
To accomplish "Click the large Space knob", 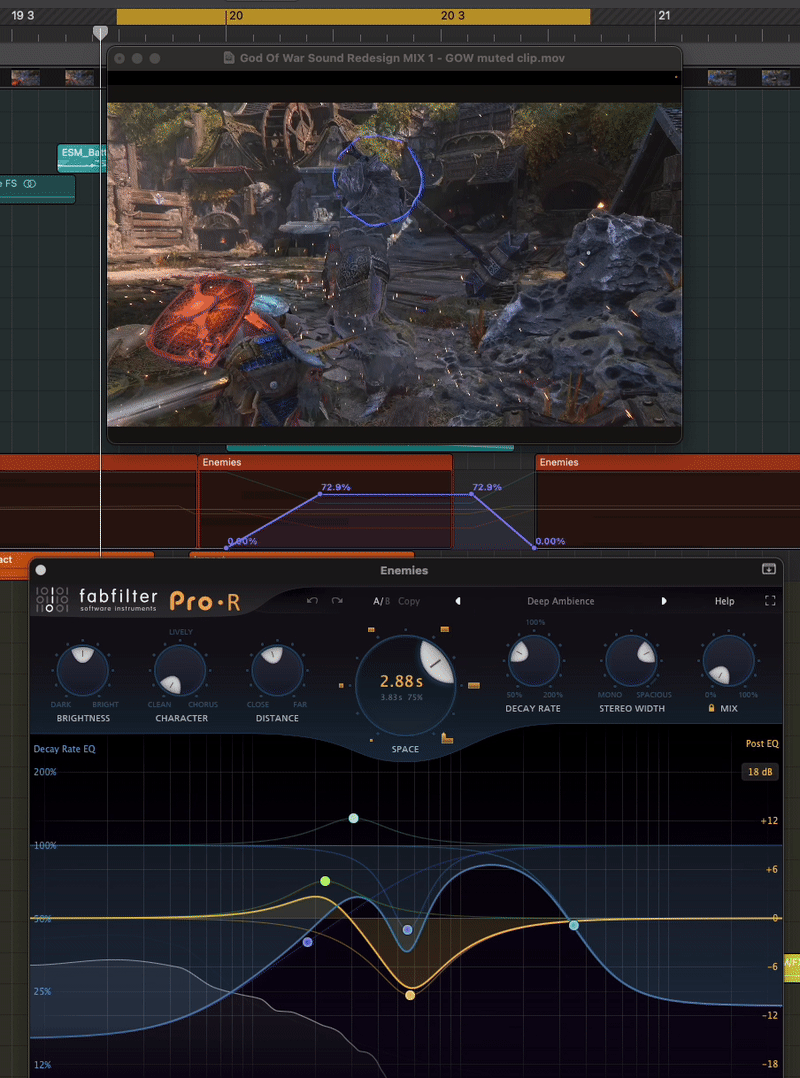I will (405, 685).
